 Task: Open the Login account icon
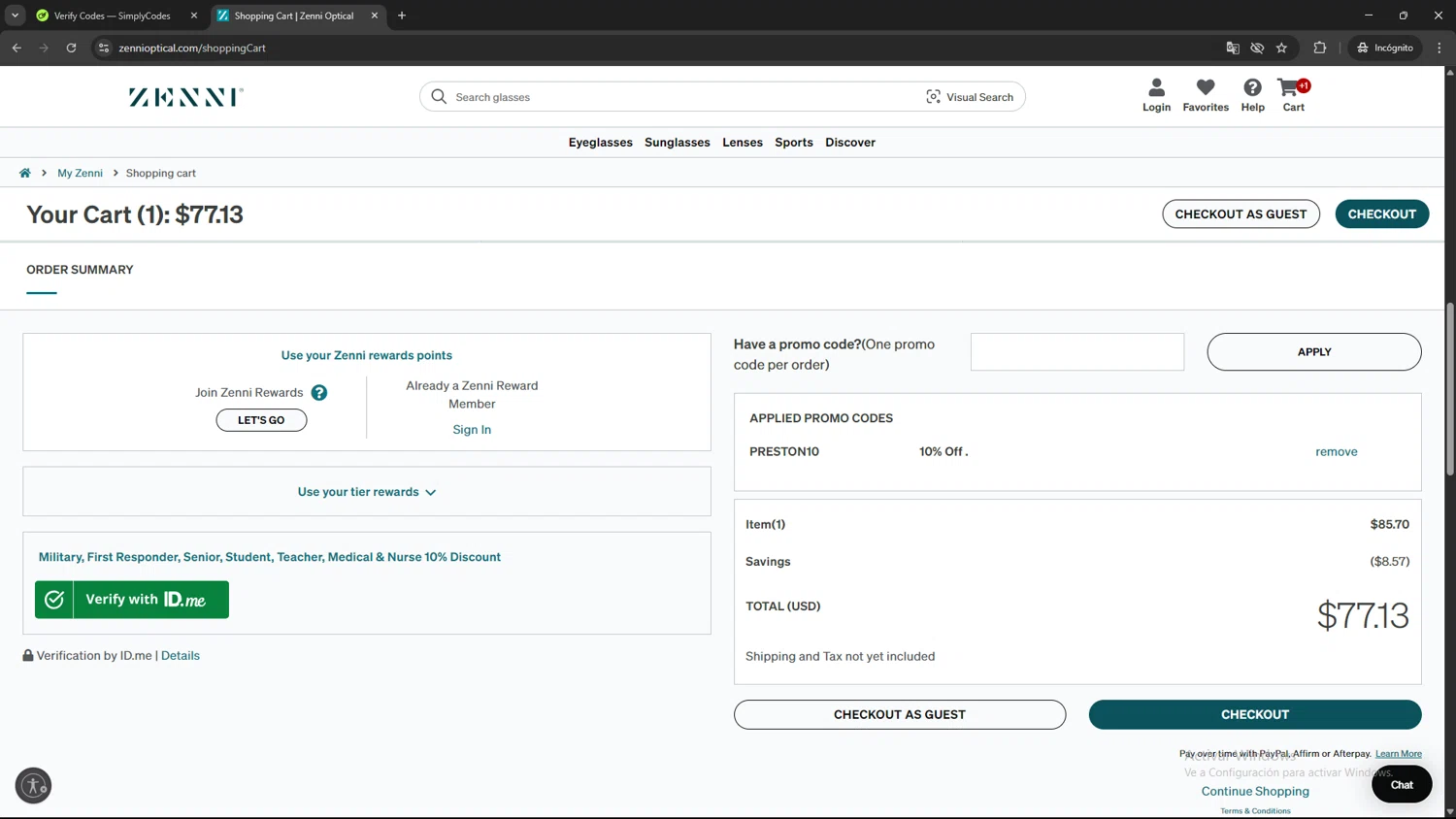[x=1156, y=95]
